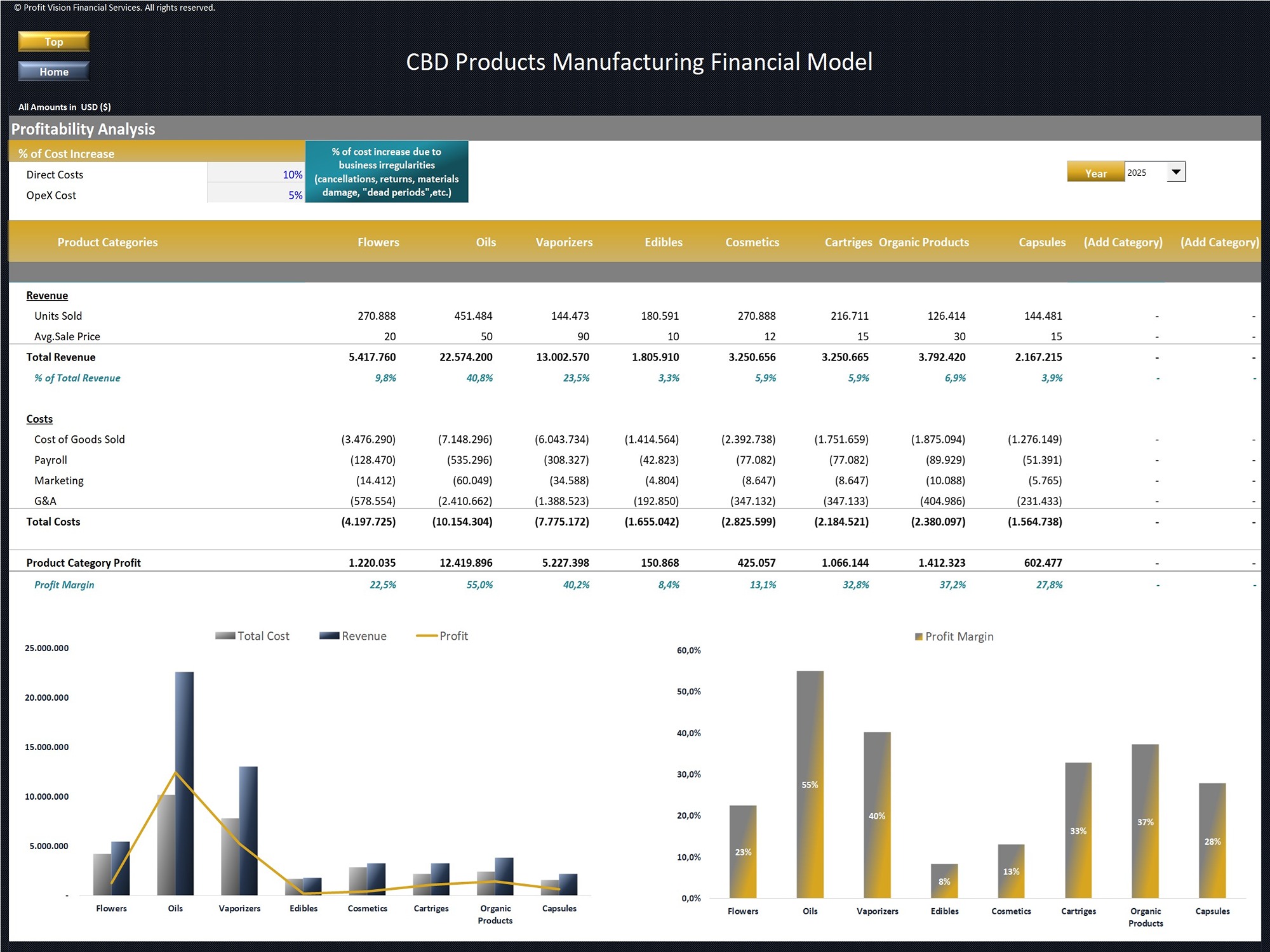Click the gold Top button
Viewport: 1270px width, 952px height.
[54, 42]
